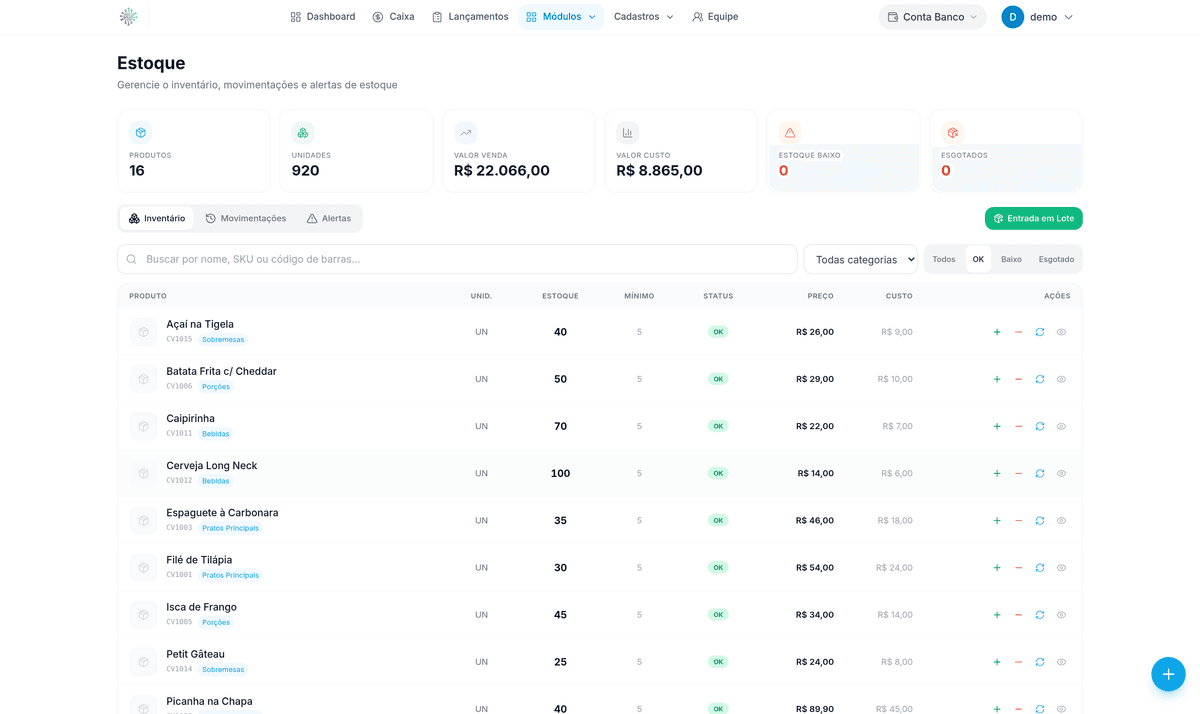
Task: Open Equipe in the top navigation
Action: click(715, 17)
